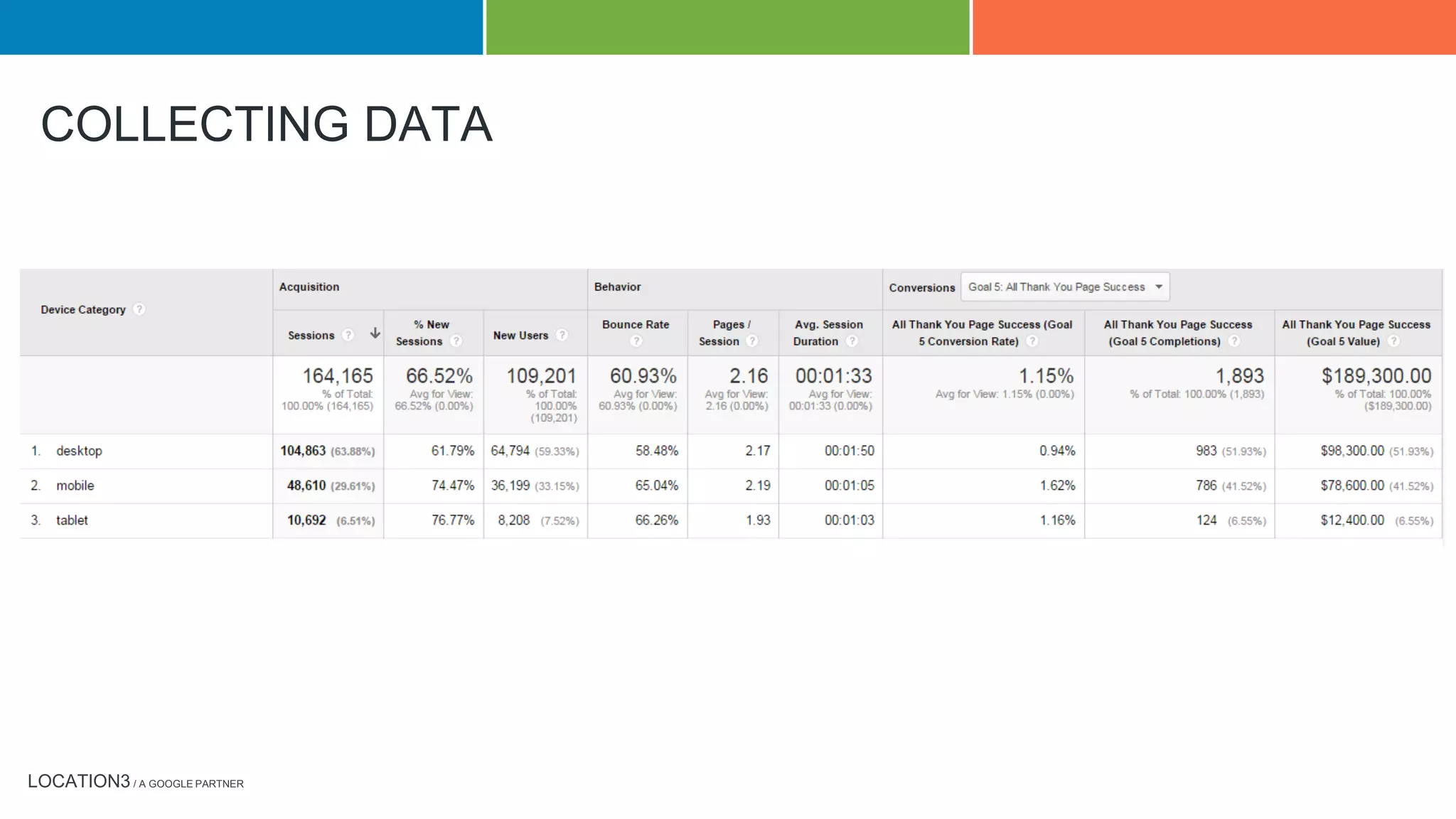Click Goal 5 Completions help icon
The width and height of the screenshot is (1456, 819).
pyautogui.click(x=1234, y=341)
